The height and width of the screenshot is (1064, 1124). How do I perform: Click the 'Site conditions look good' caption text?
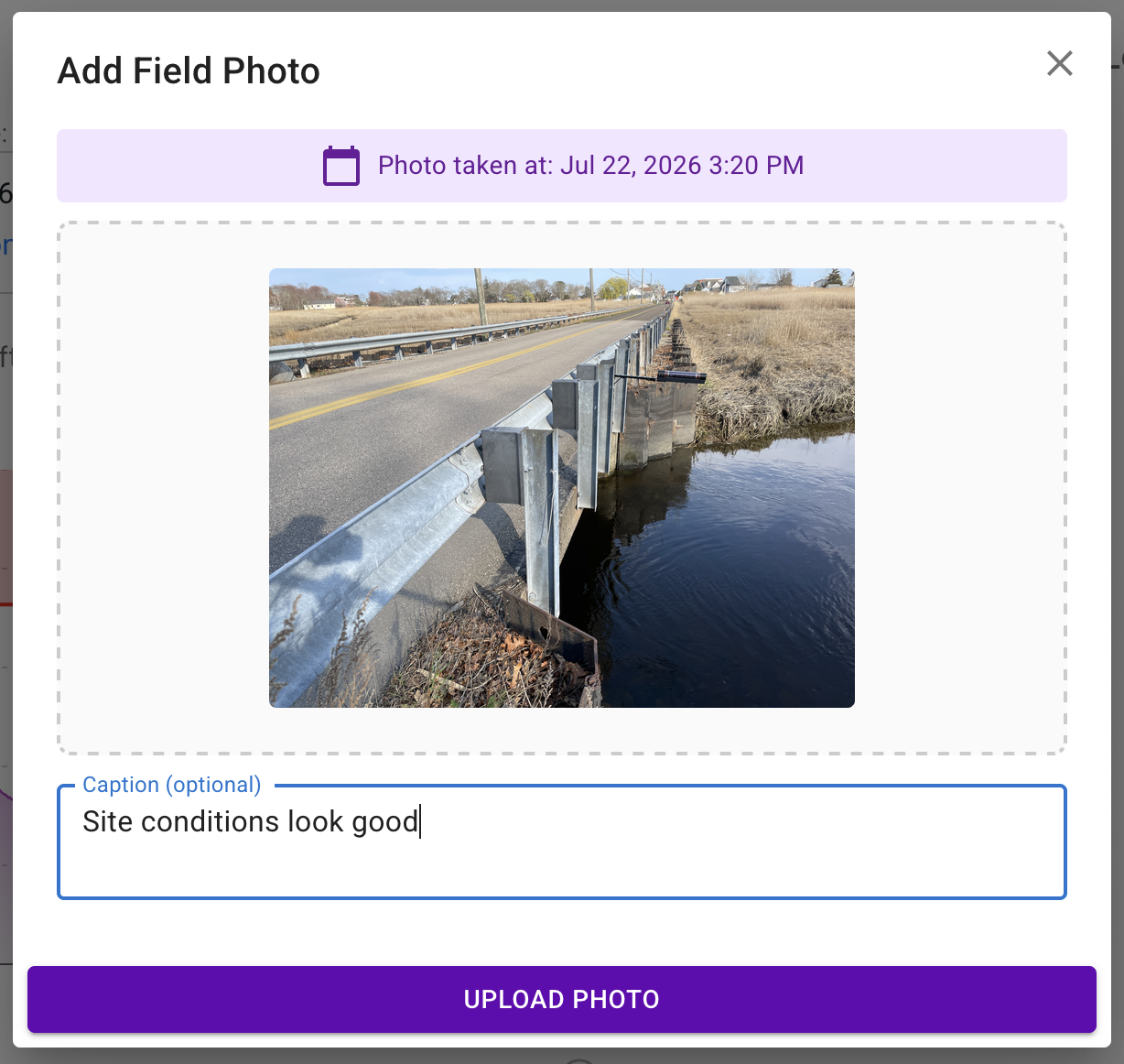point(251,821)
